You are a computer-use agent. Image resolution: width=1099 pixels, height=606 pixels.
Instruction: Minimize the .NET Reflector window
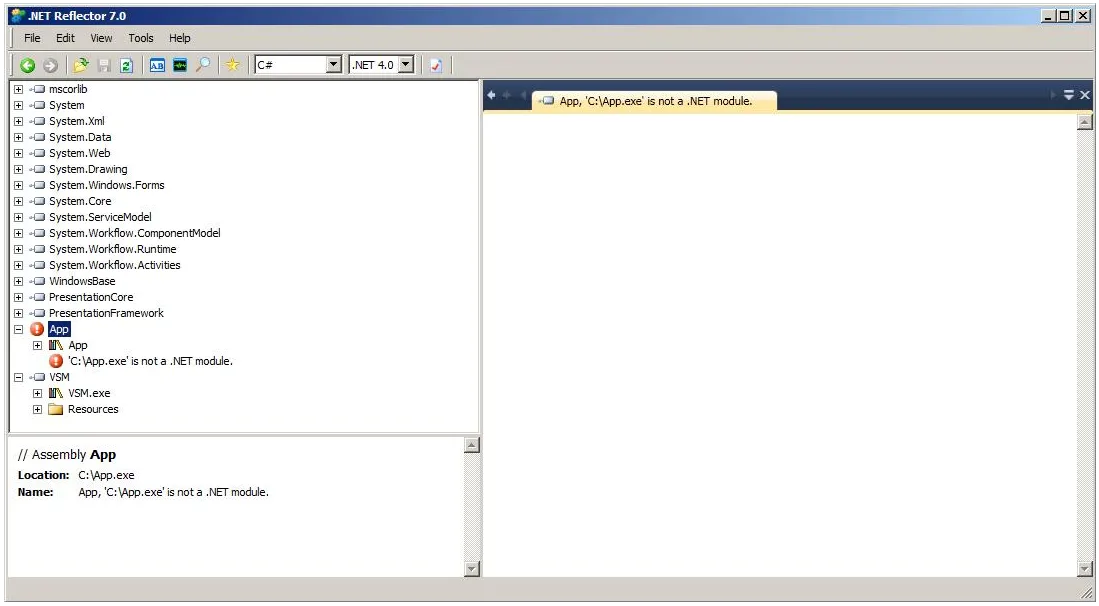tap(1049, 15)
